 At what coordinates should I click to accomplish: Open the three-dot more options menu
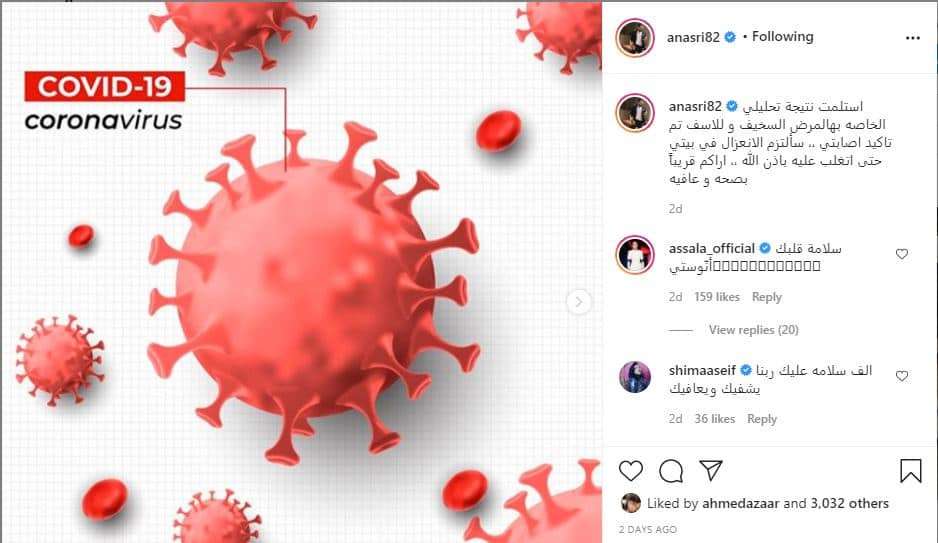coord(912,38)
